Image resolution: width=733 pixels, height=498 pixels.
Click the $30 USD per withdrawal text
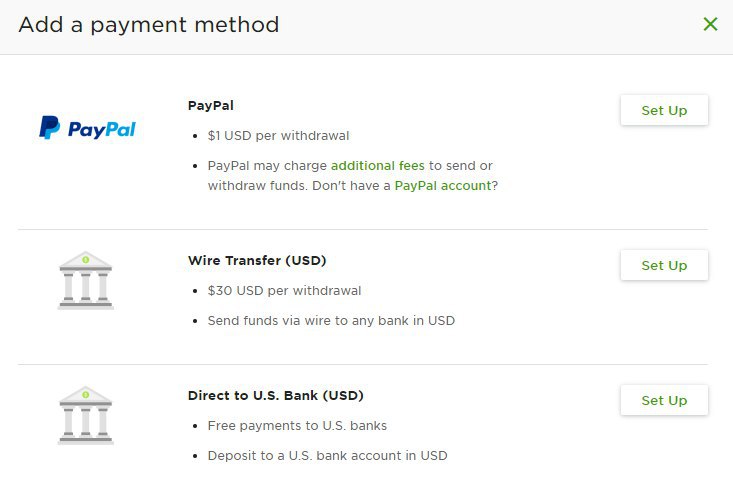point(284,291)
